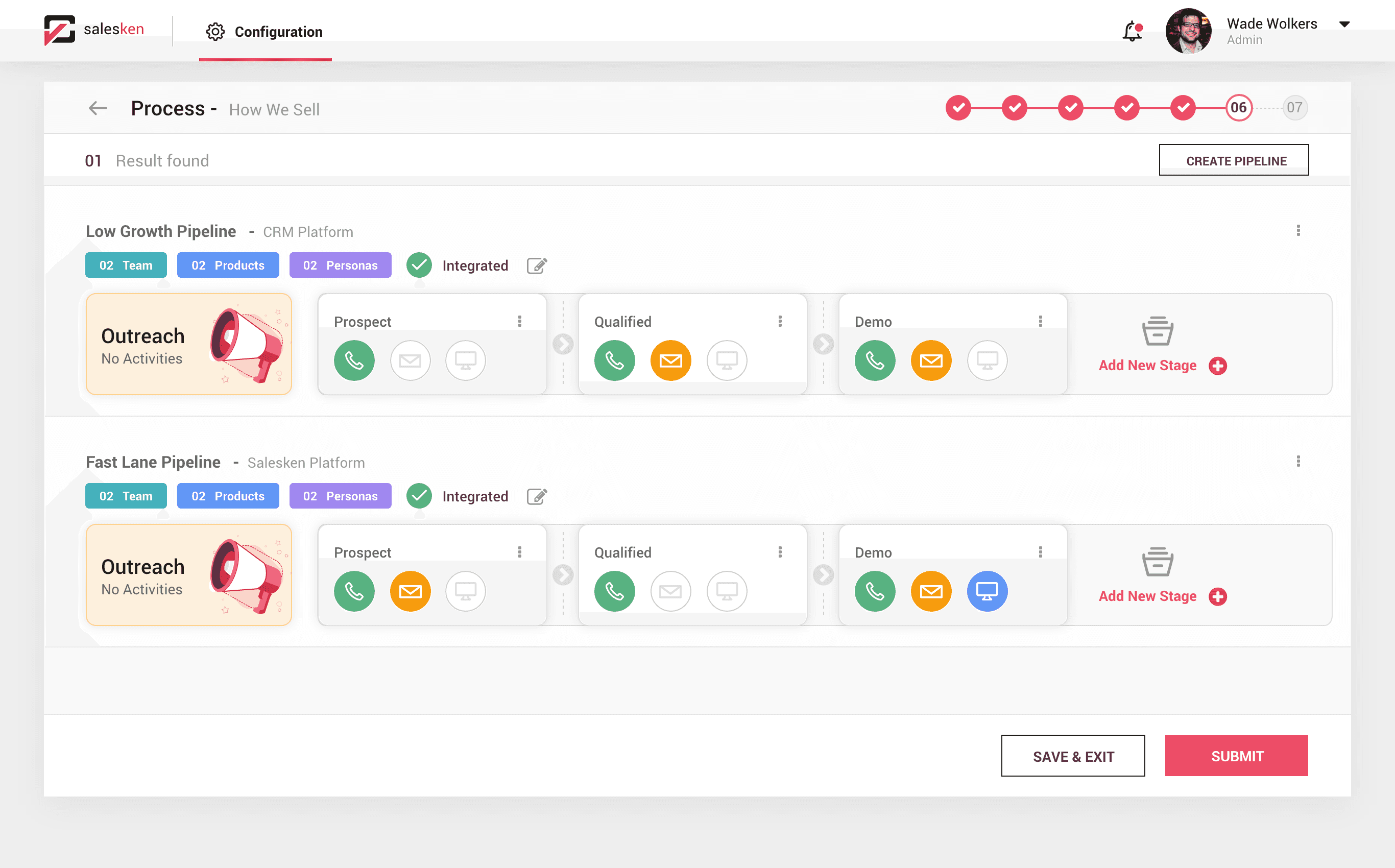The width and height of the screenshot is (1395, 868).
Task: Select the megaphone Outreach card in Low Growth Pipeline
Action: 188,344
